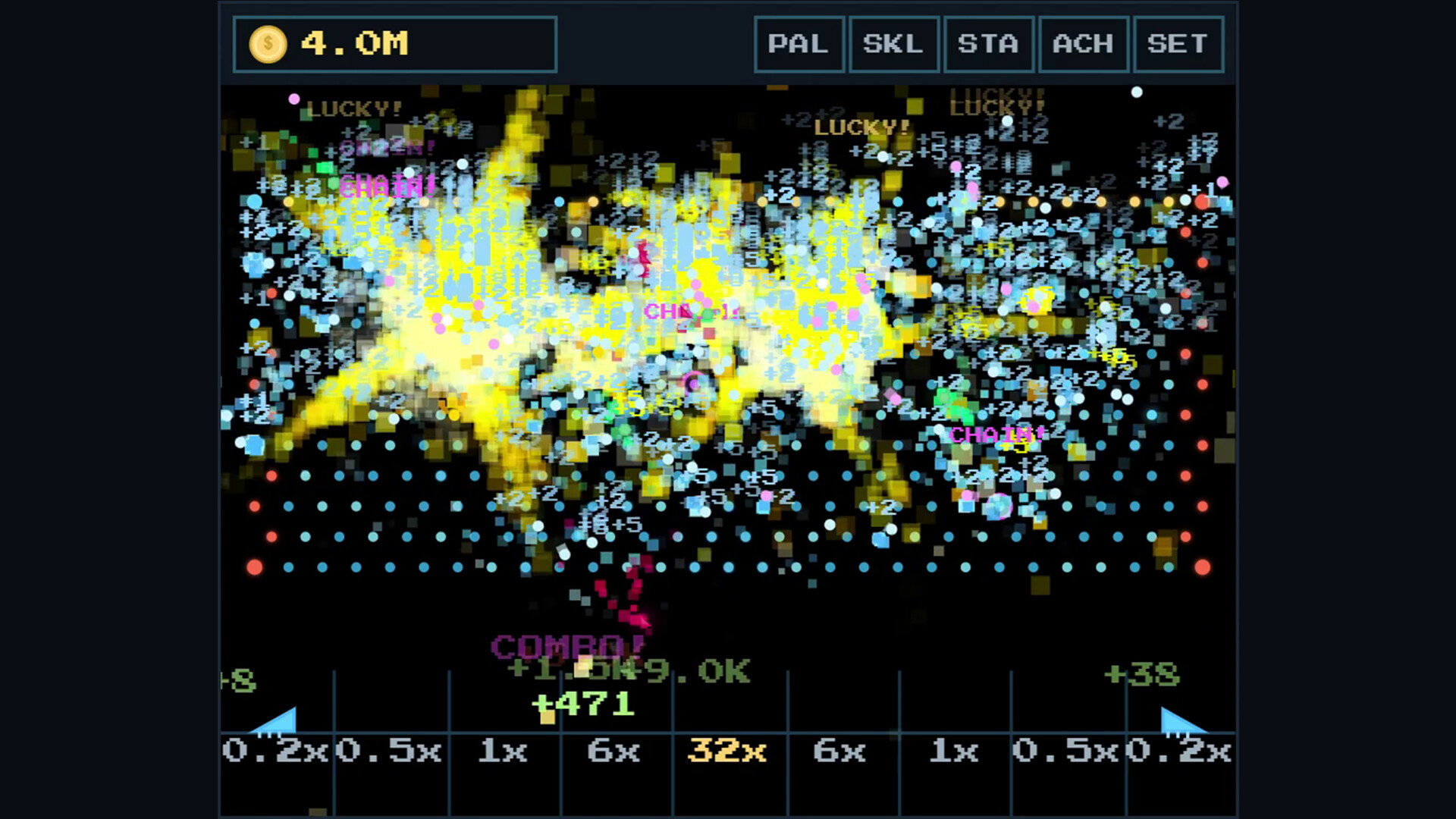Open the STA statistics panel
1456x819 pixels.
point(988,44)
